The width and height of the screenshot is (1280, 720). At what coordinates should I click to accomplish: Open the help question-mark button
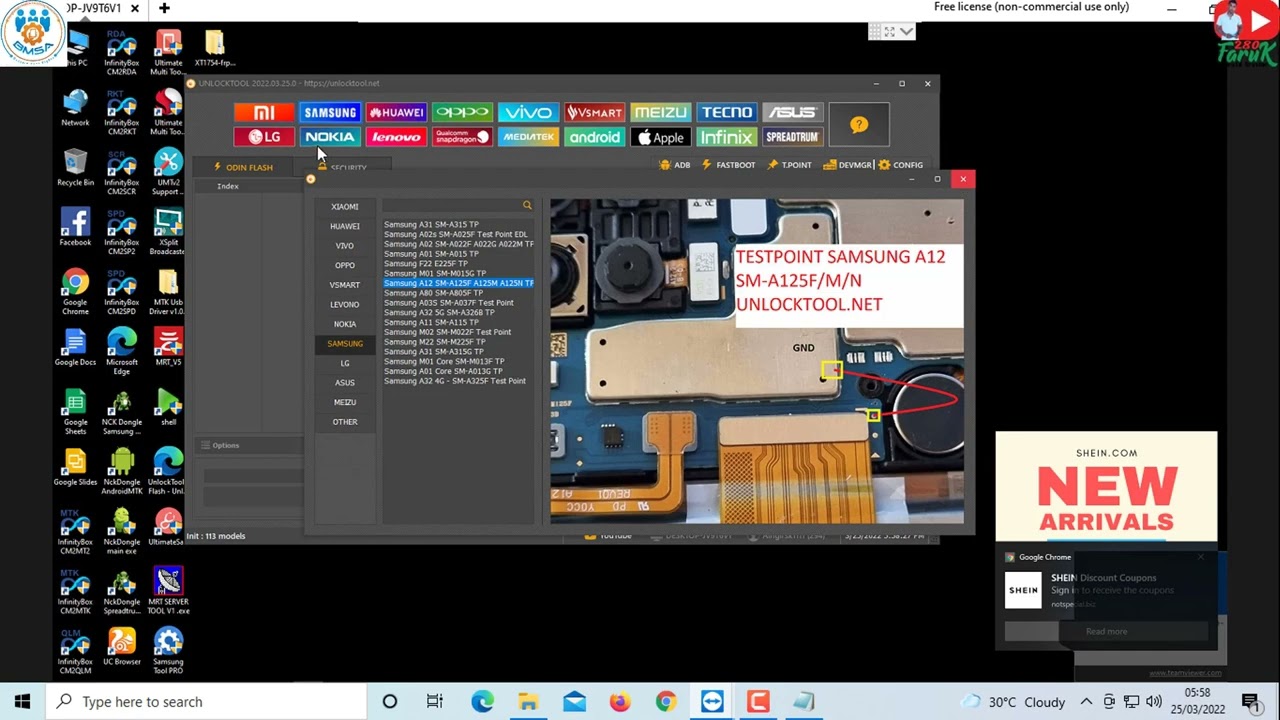tap(858, 125)
